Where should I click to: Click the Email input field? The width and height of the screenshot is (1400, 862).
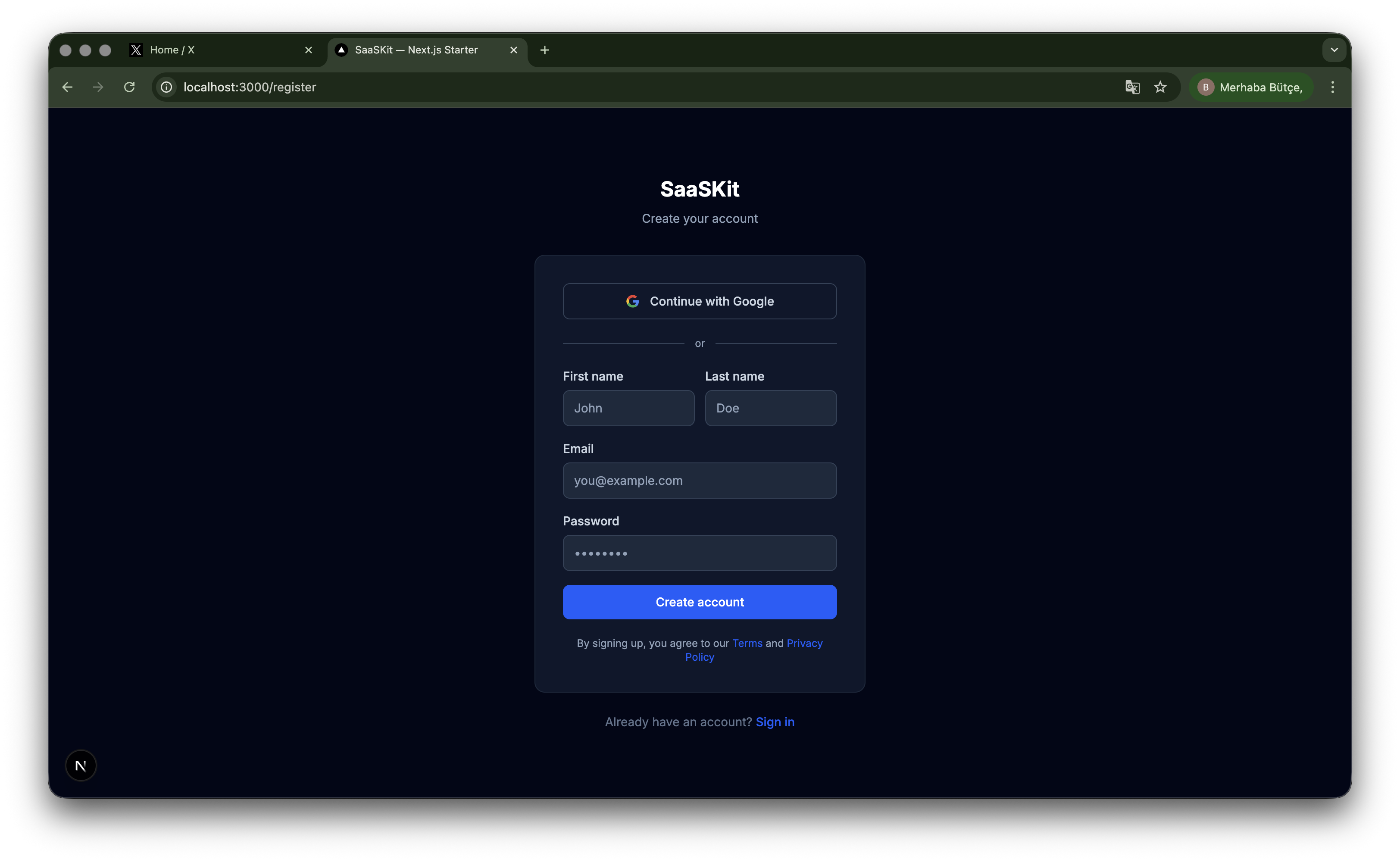(700, 481)
